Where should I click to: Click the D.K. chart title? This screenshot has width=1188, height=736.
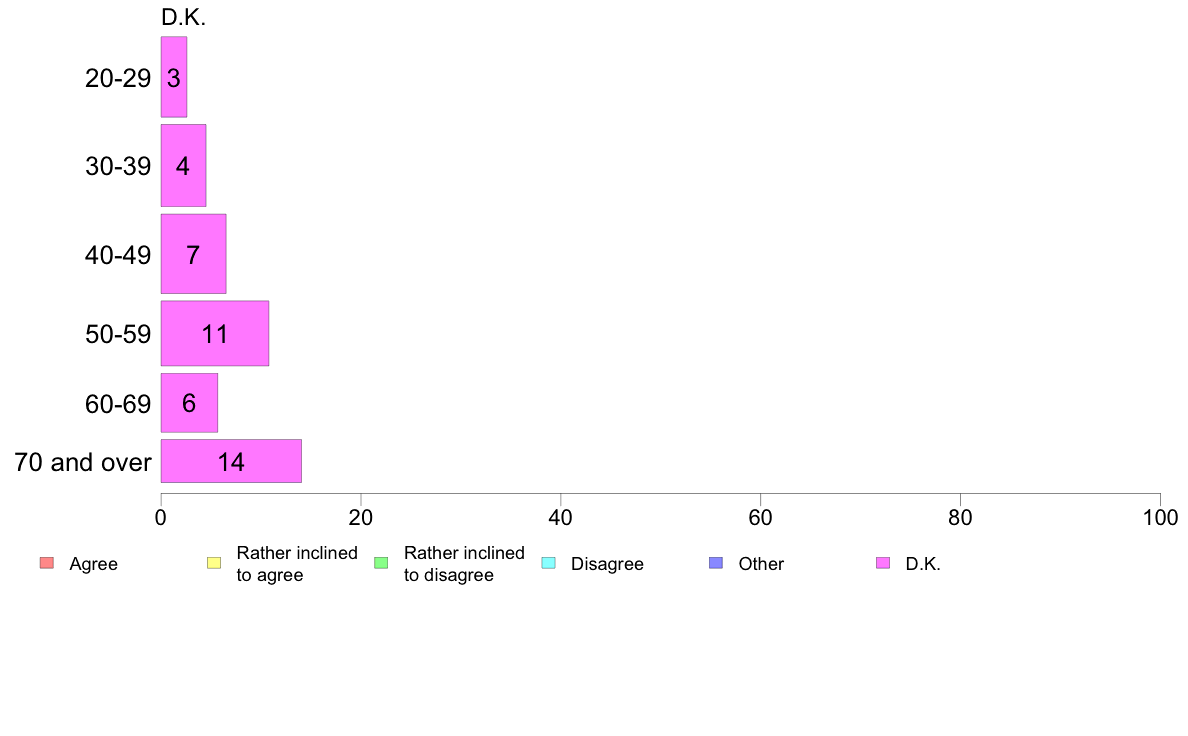[183, 17]
